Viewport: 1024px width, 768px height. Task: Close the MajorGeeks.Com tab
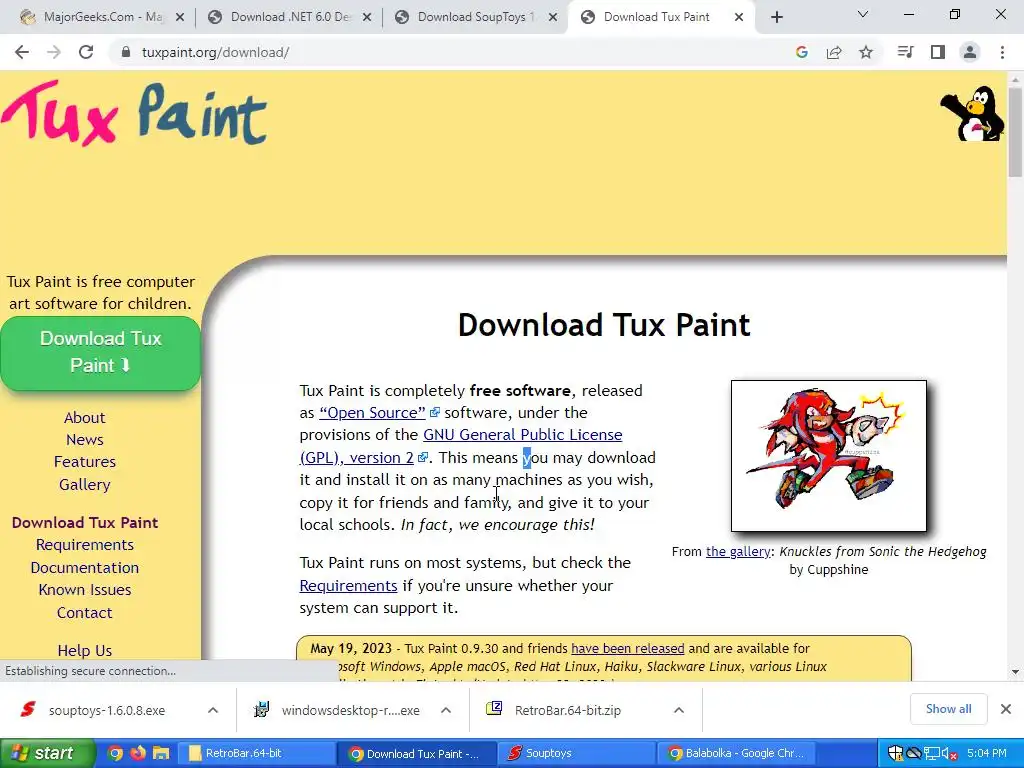[x=180, y=18]
